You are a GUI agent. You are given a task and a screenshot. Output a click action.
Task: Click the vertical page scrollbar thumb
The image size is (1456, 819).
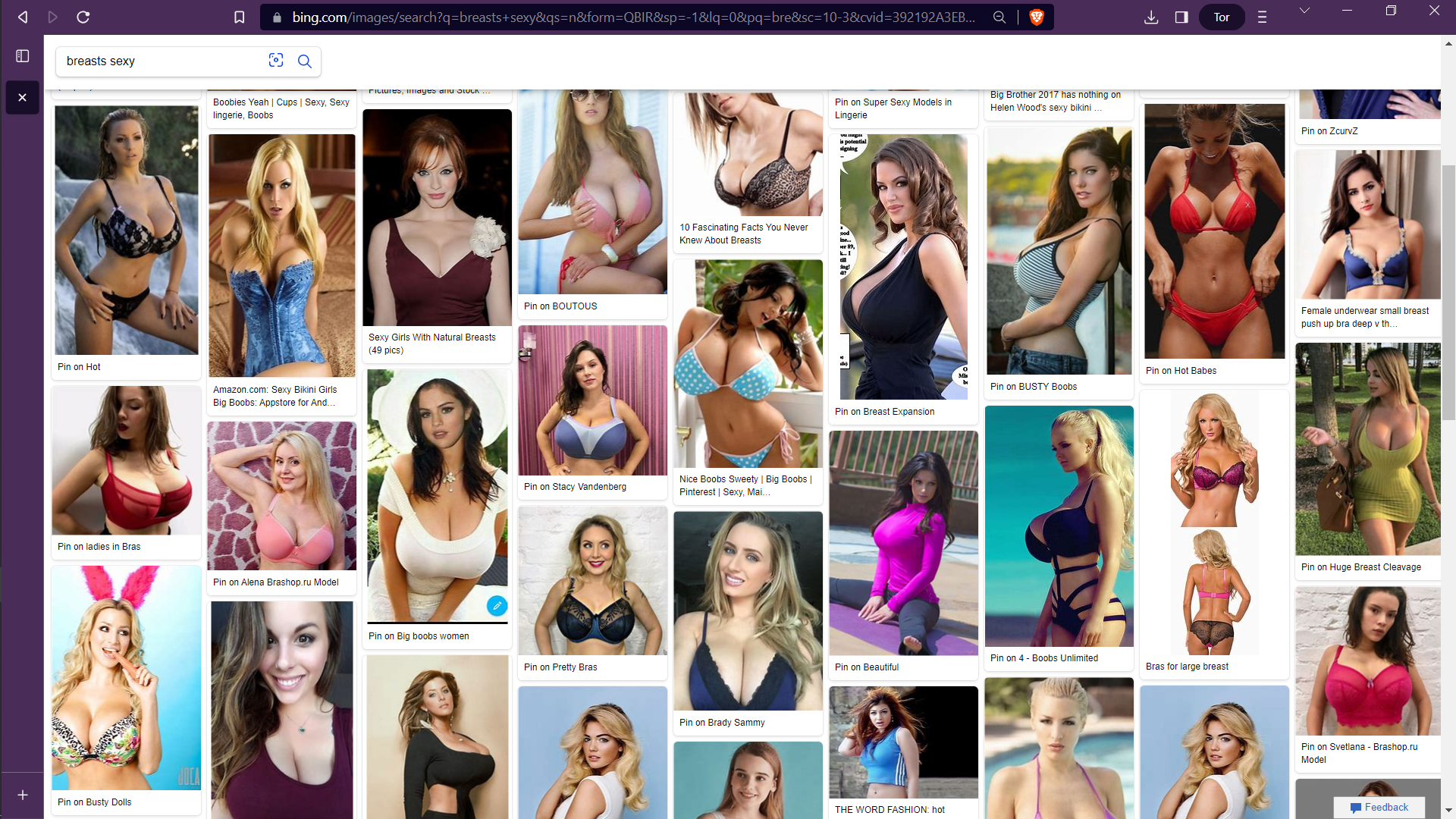[x=1448, y=292]
